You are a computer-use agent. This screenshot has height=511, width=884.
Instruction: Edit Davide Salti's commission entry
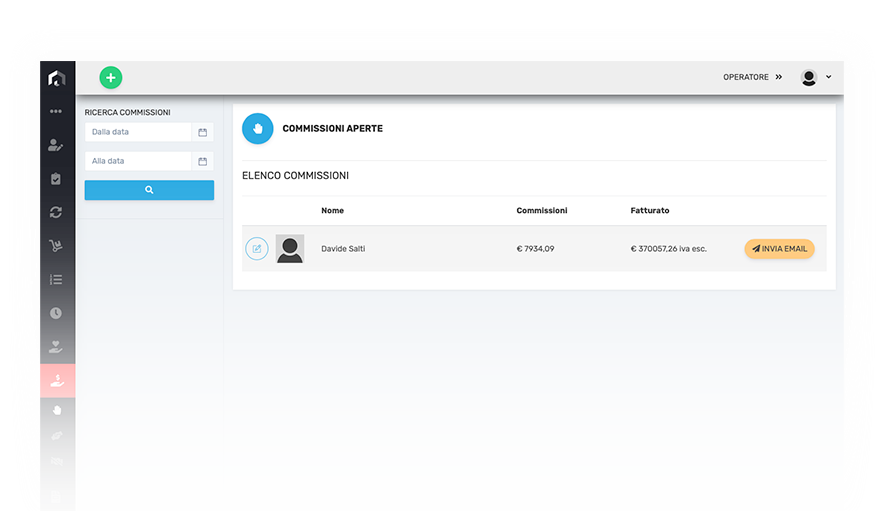(x=257, y=249)
